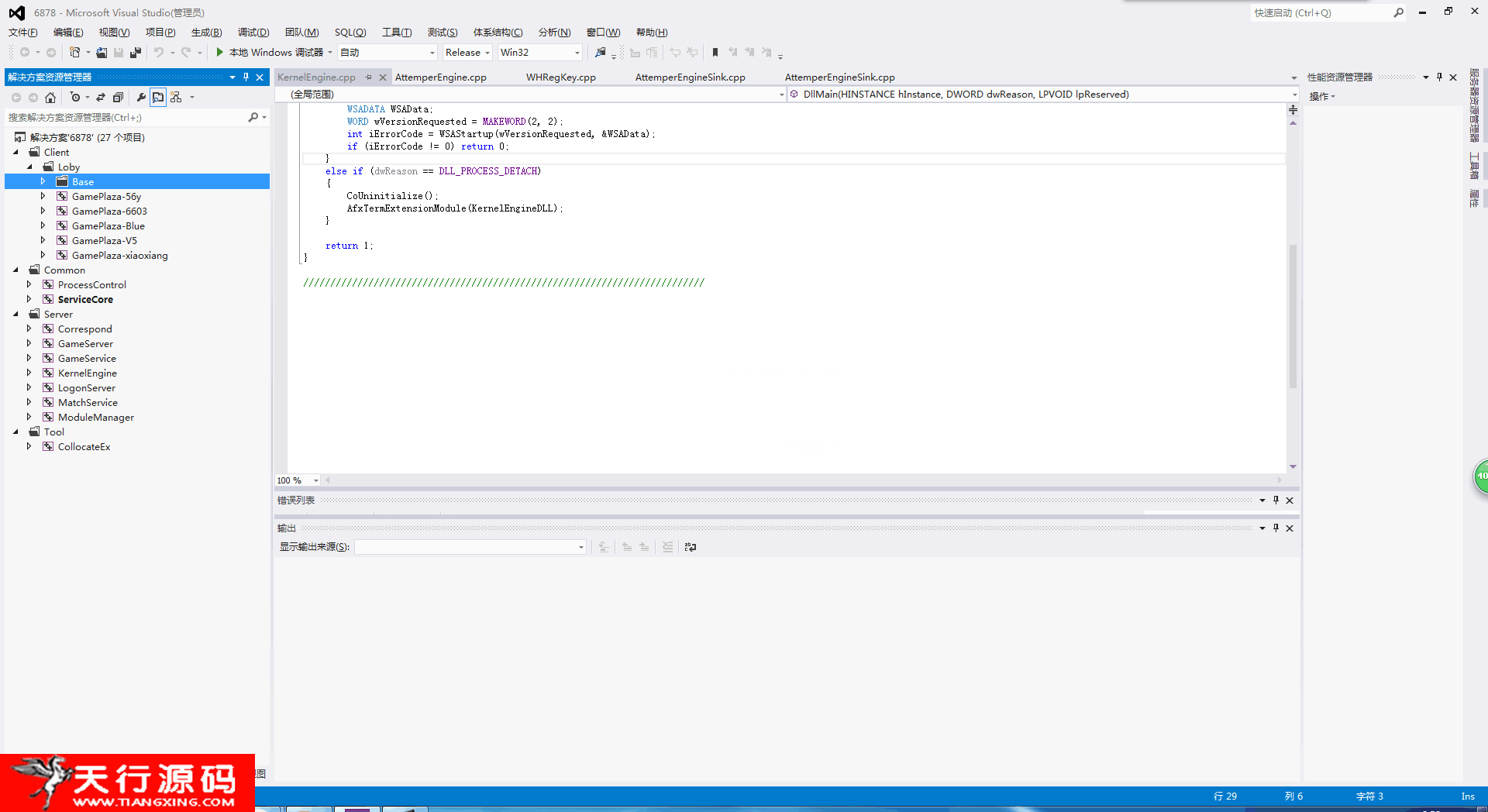Close the Output panel
Screen dimensions: 1488x812
coord(1290,528)
